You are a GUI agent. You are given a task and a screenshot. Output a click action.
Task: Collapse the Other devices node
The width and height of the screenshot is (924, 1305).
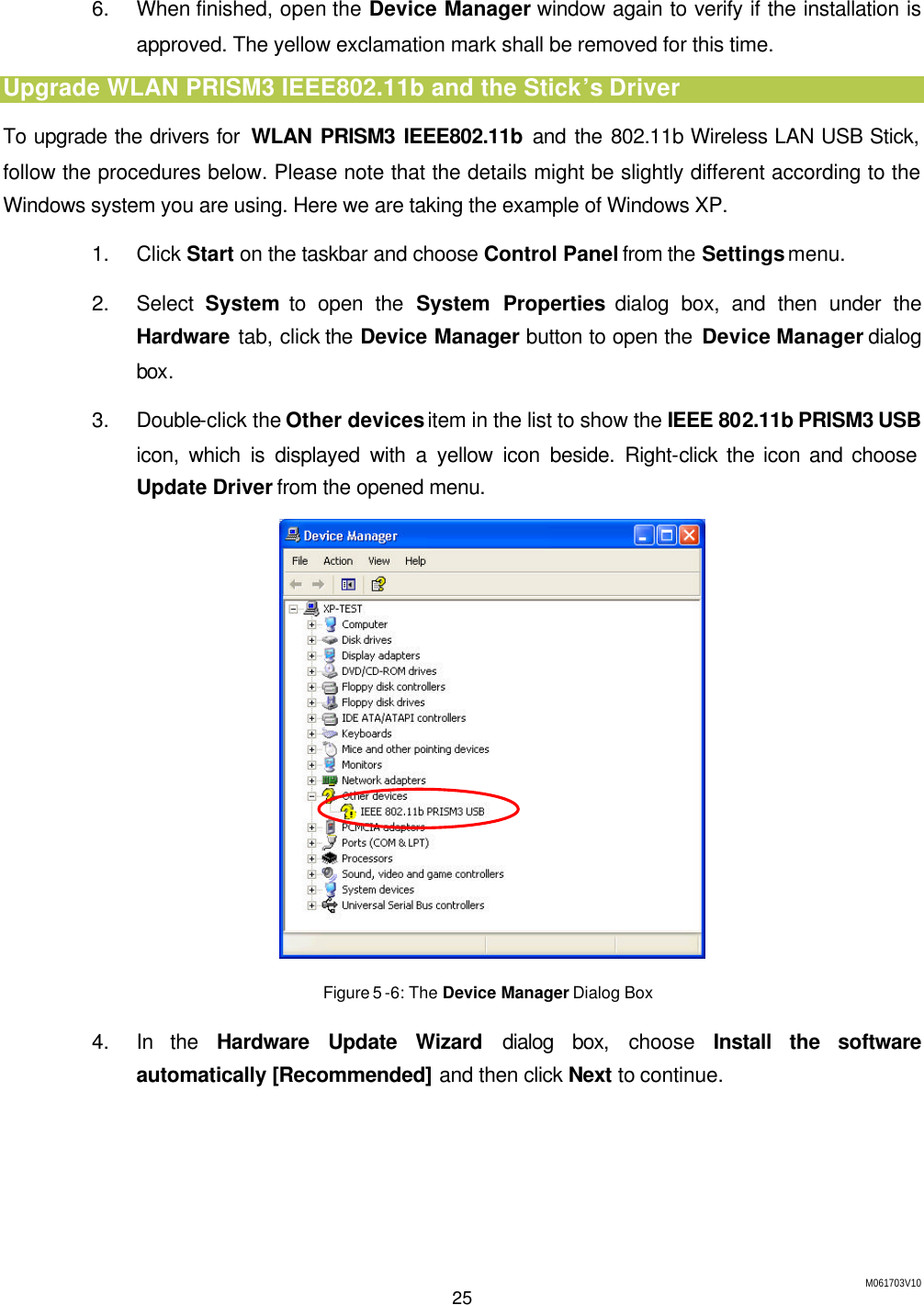[311, 795]
